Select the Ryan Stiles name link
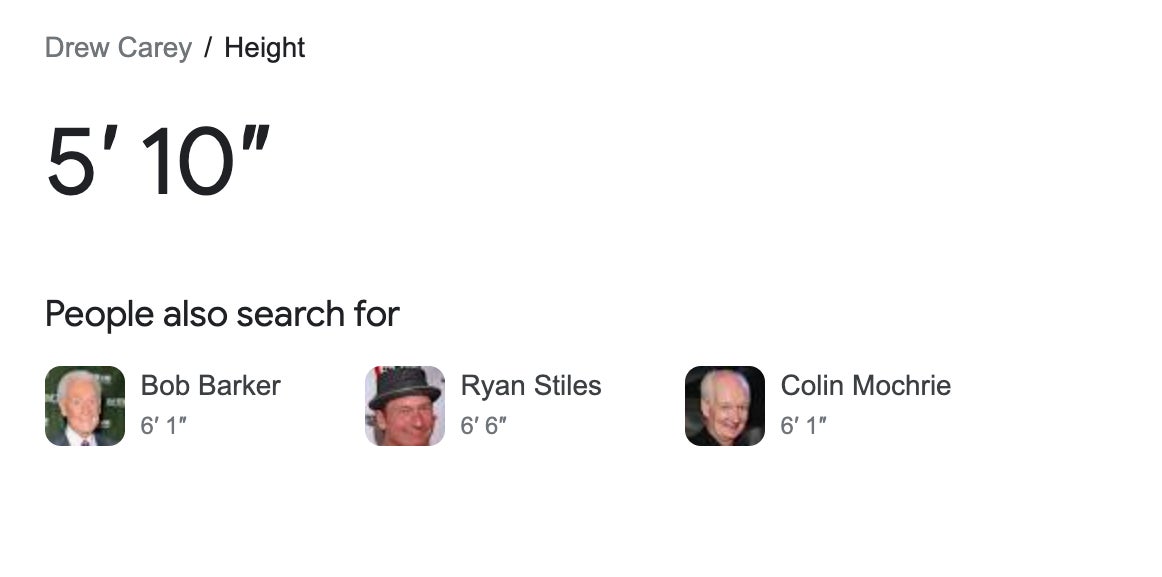 tap(530, 386)
